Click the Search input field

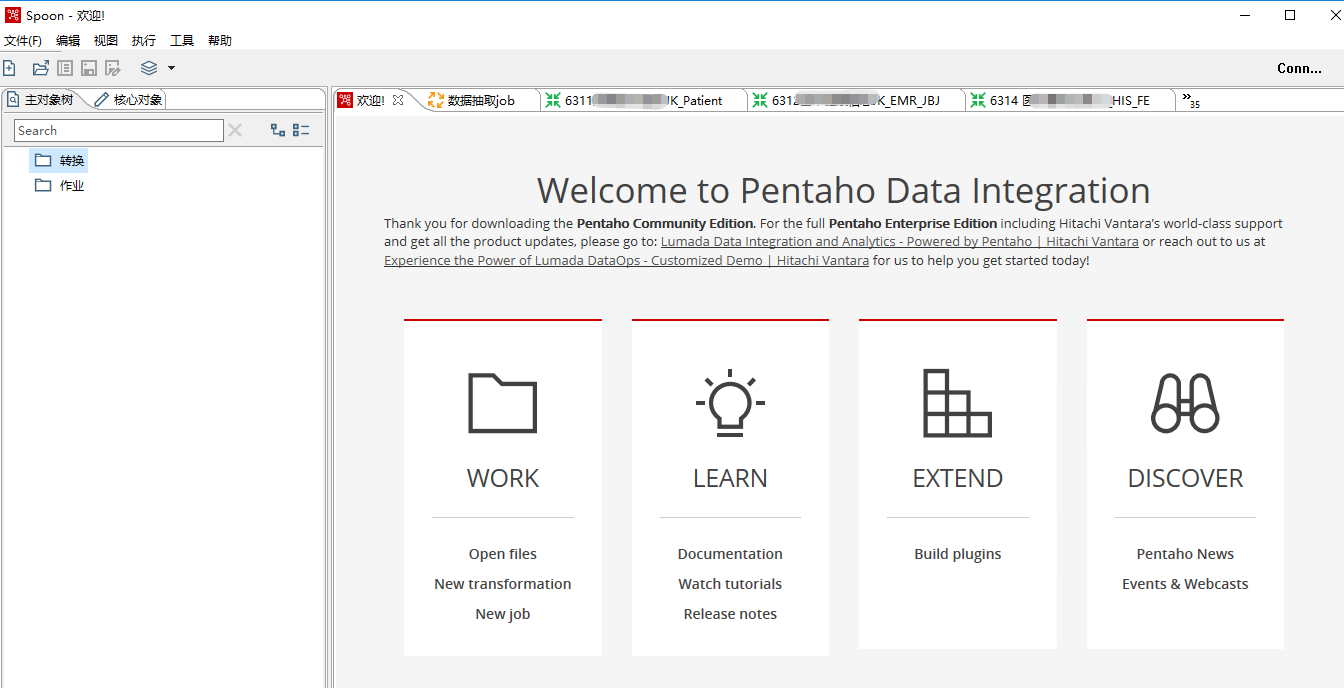coord(119,131)
